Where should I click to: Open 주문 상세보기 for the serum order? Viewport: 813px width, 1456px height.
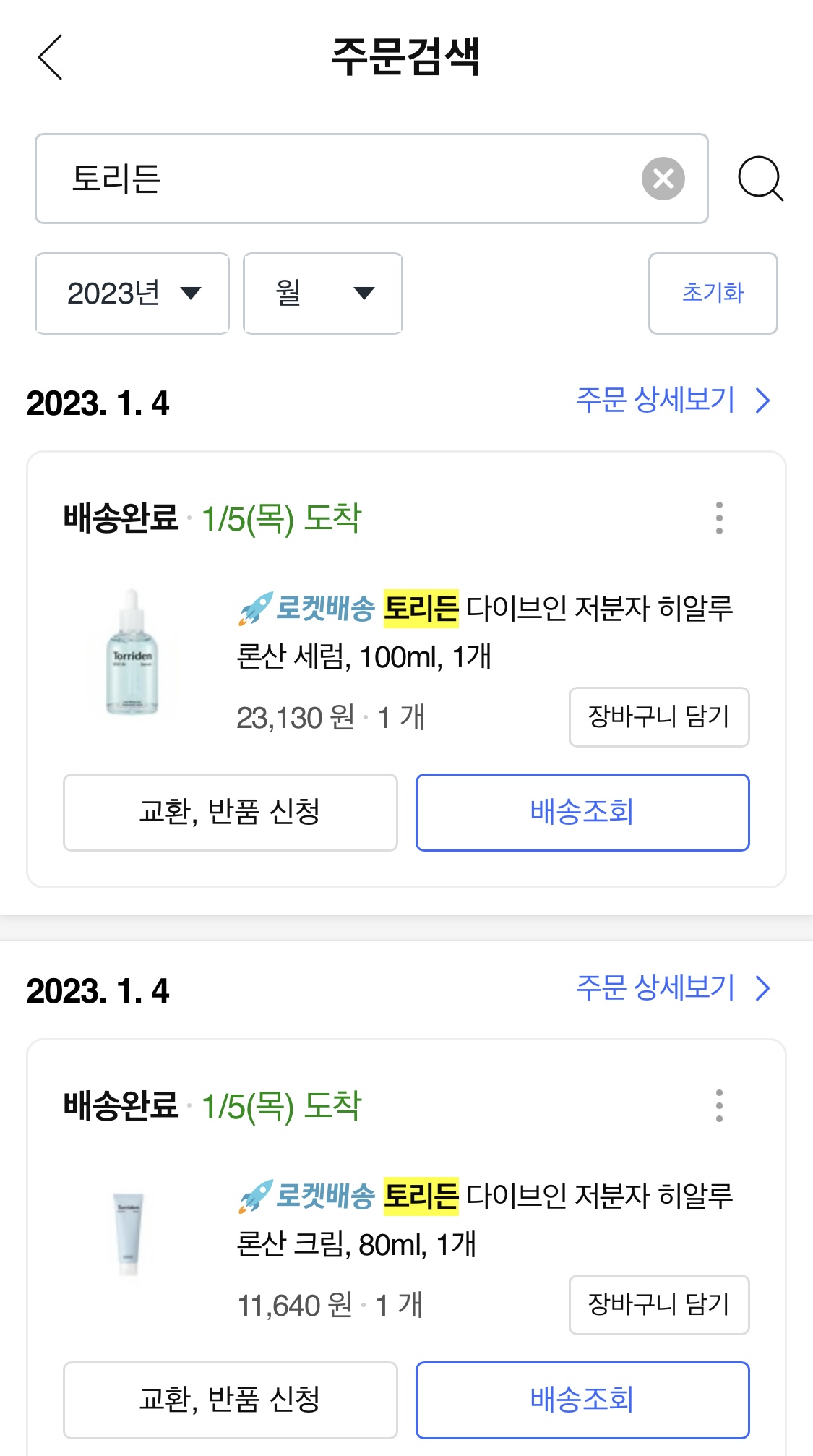click(x=674, y=400)
